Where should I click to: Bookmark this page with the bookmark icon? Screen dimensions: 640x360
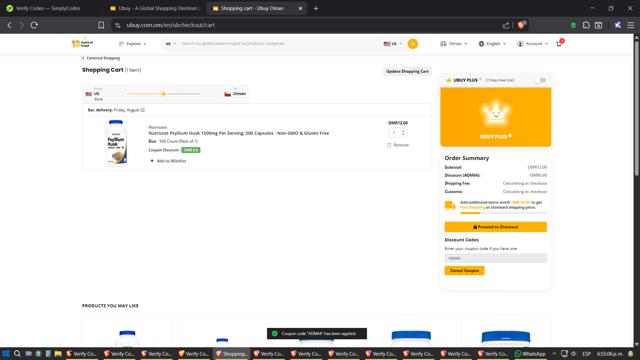pyautogui.click(x=101, y=25)
